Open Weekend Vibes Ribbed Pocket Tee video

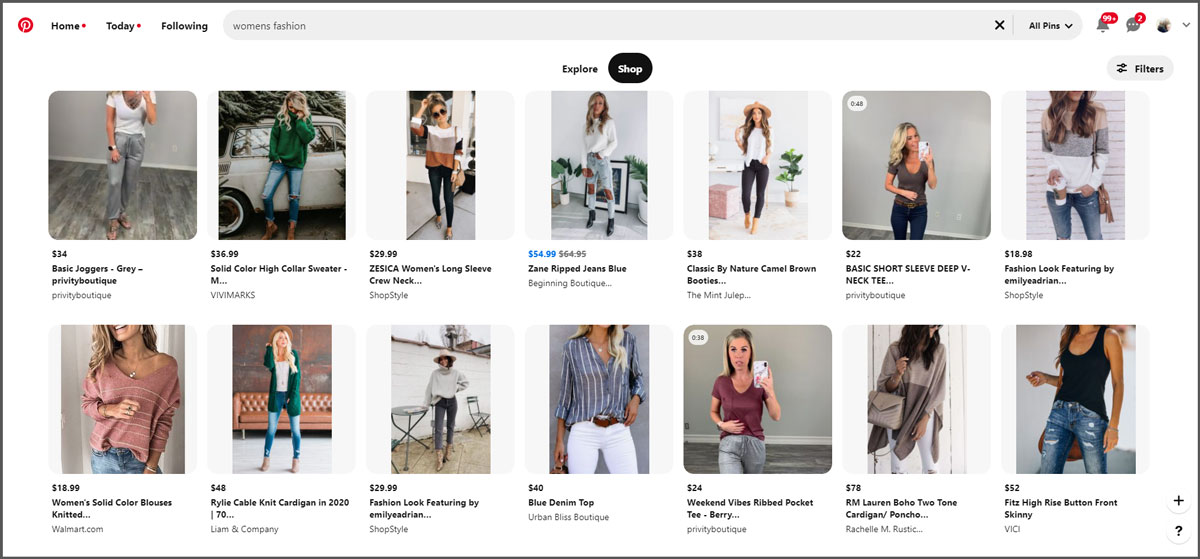[758, 399]
